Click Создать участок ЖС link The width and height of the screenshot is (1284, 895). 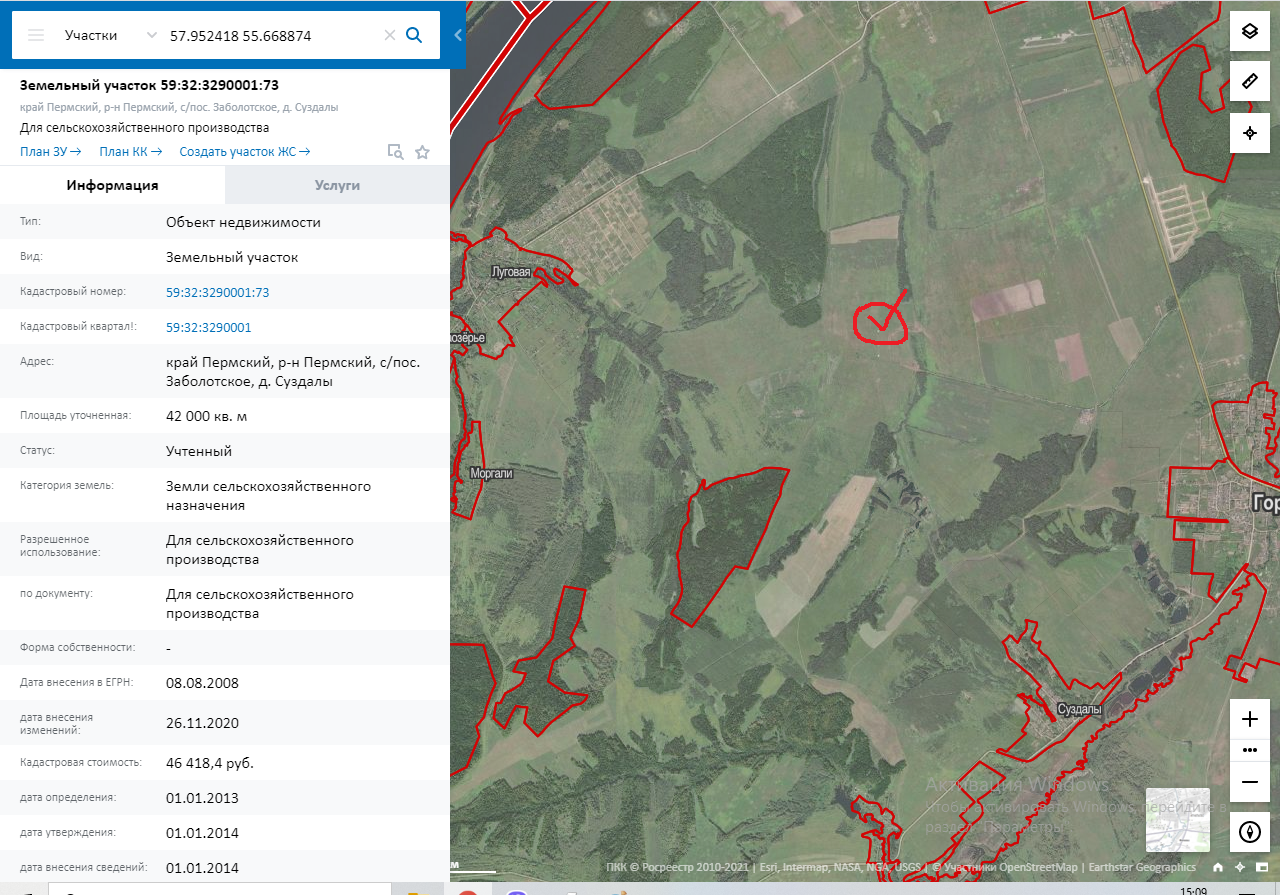(x=245, y=152)
